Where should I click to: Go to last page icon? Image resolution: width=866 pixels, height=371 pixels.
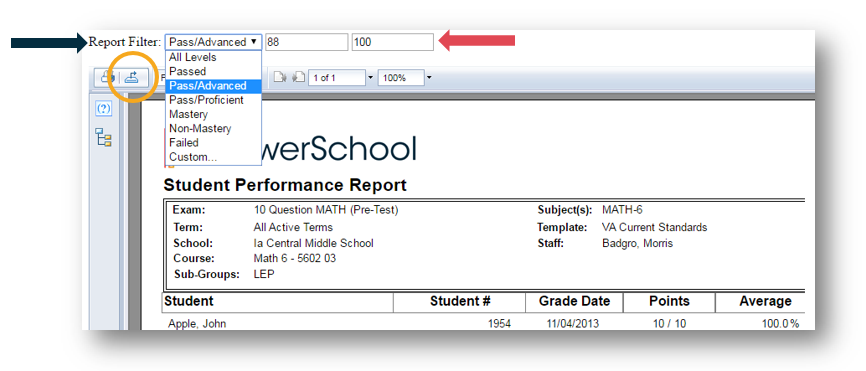tap(298, 78)
